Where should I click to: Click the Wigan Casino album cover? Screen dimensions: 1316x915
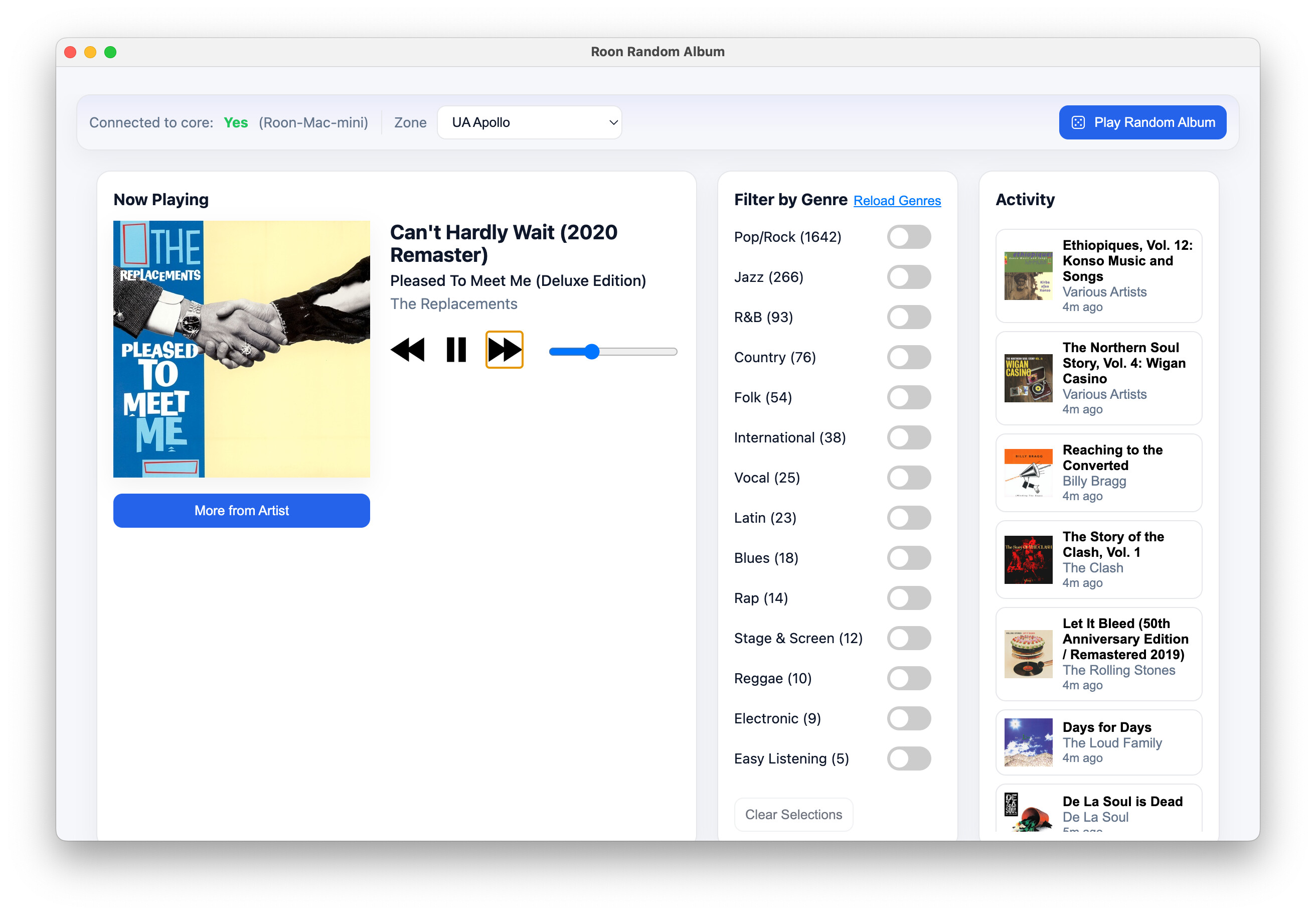pyautogui.click(x=1028, y=378)
